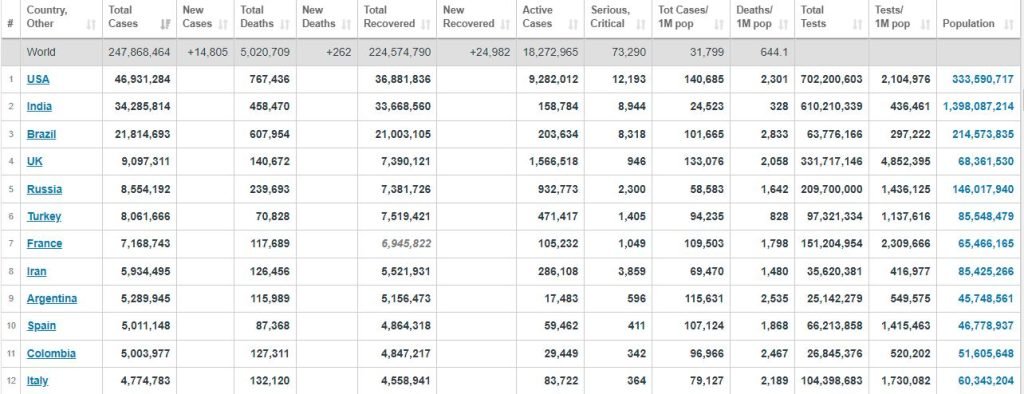Click the Tests/1M pop sort arrows
This screenshot has width=1024, height=394.
[x=925, y=24]
